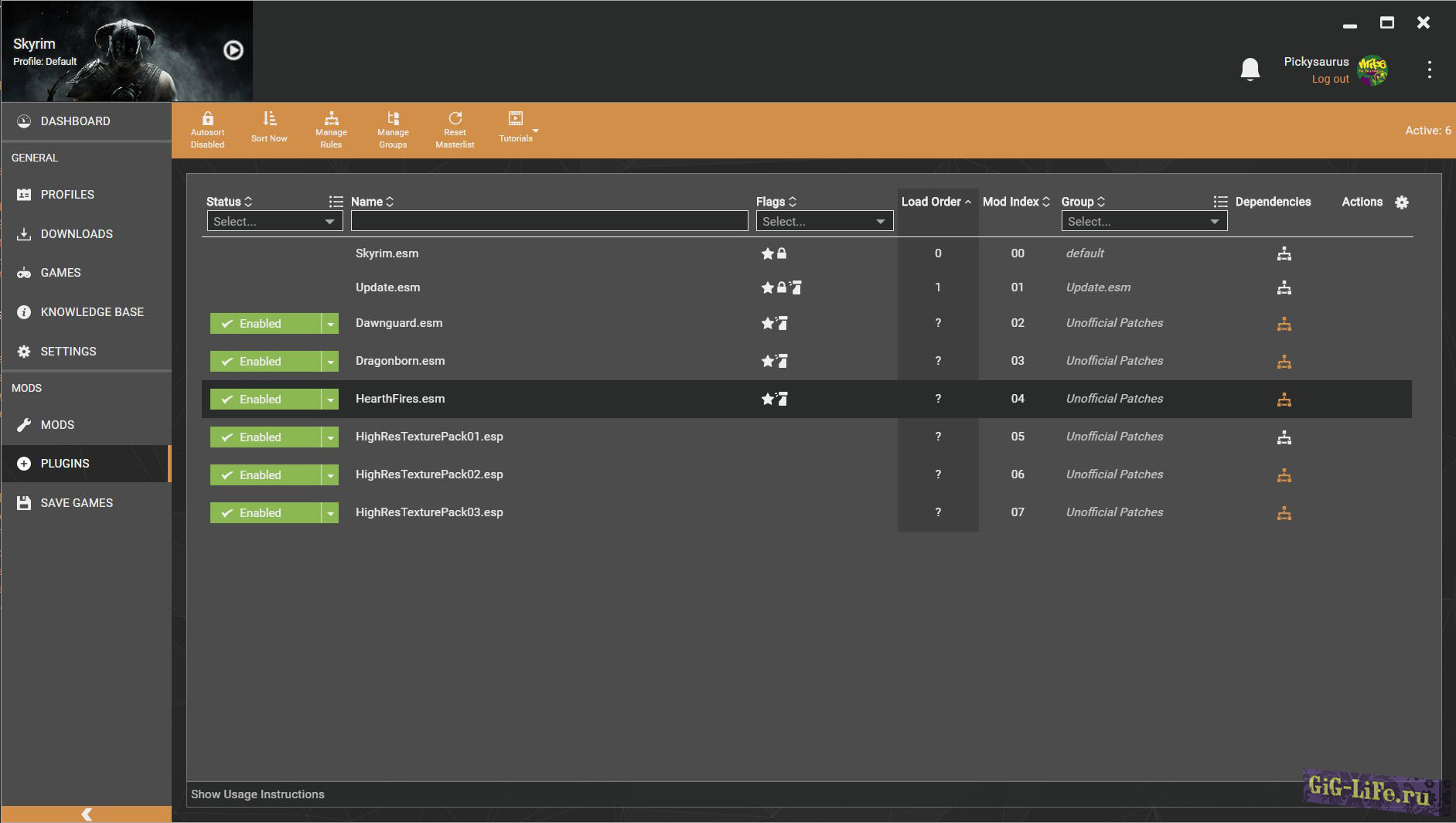Open the notifications bell
1456x823 pixels.
coord(1250,70)
